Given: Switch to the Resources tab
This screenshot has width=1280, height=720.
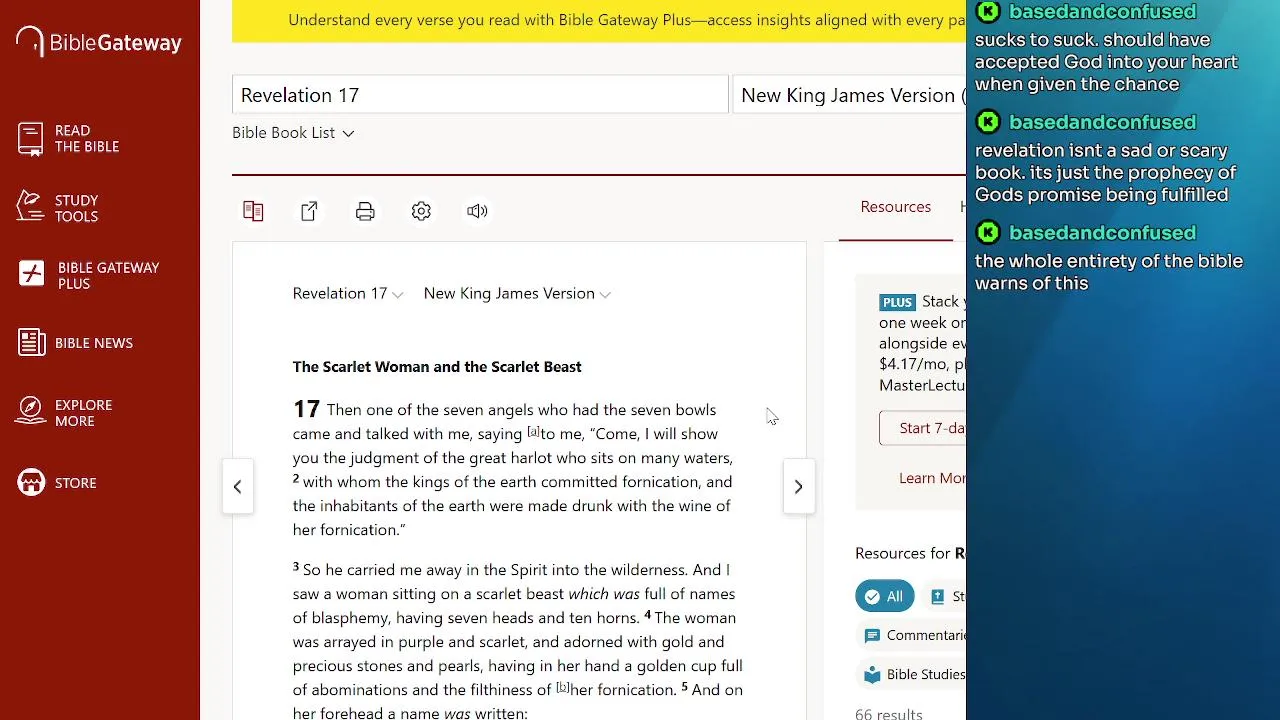Looking at the screenshot, I should tap(895, 207).
